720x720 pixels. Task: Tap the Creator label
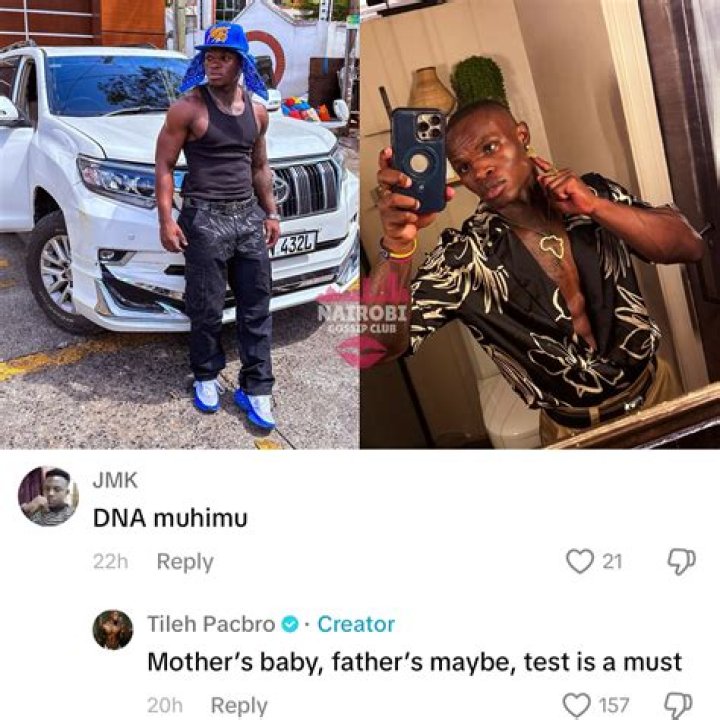point(356,624)
